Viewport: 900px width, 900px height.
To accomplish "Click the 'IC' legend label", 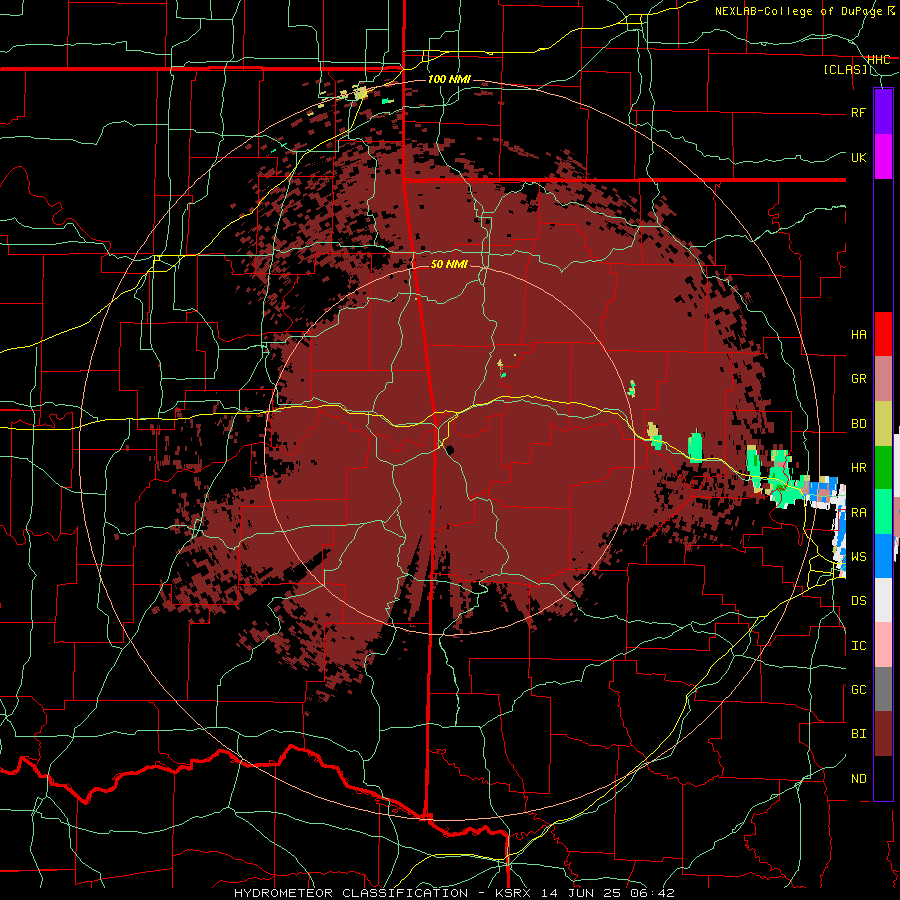I will 858,645.
